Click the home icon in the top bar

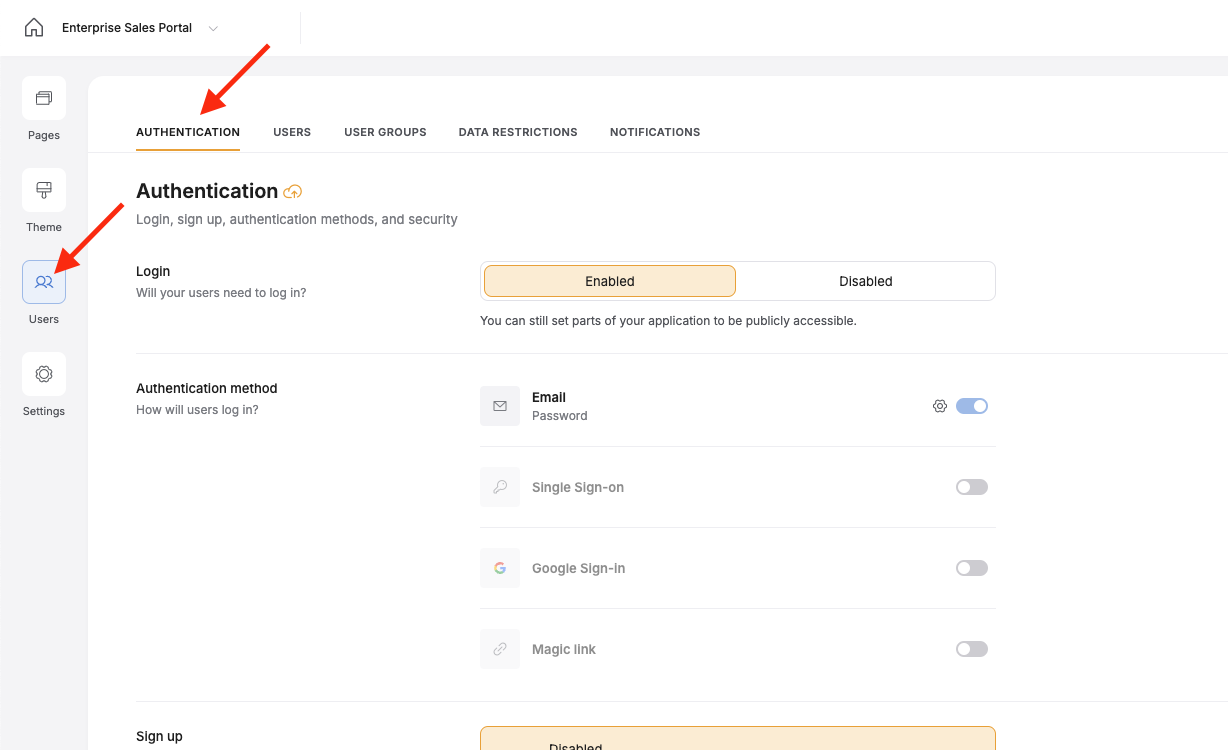pos(33,27)
